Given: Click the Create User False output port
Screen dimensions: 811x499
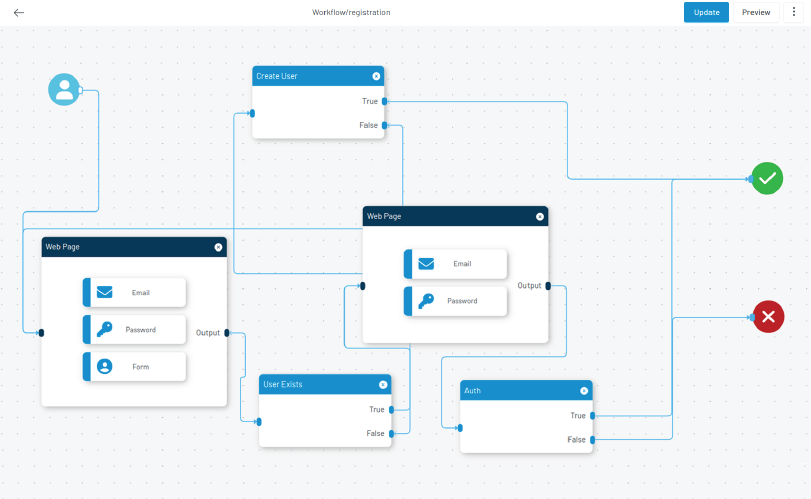Looking at the screenshot, I should (x=384, y=125).
